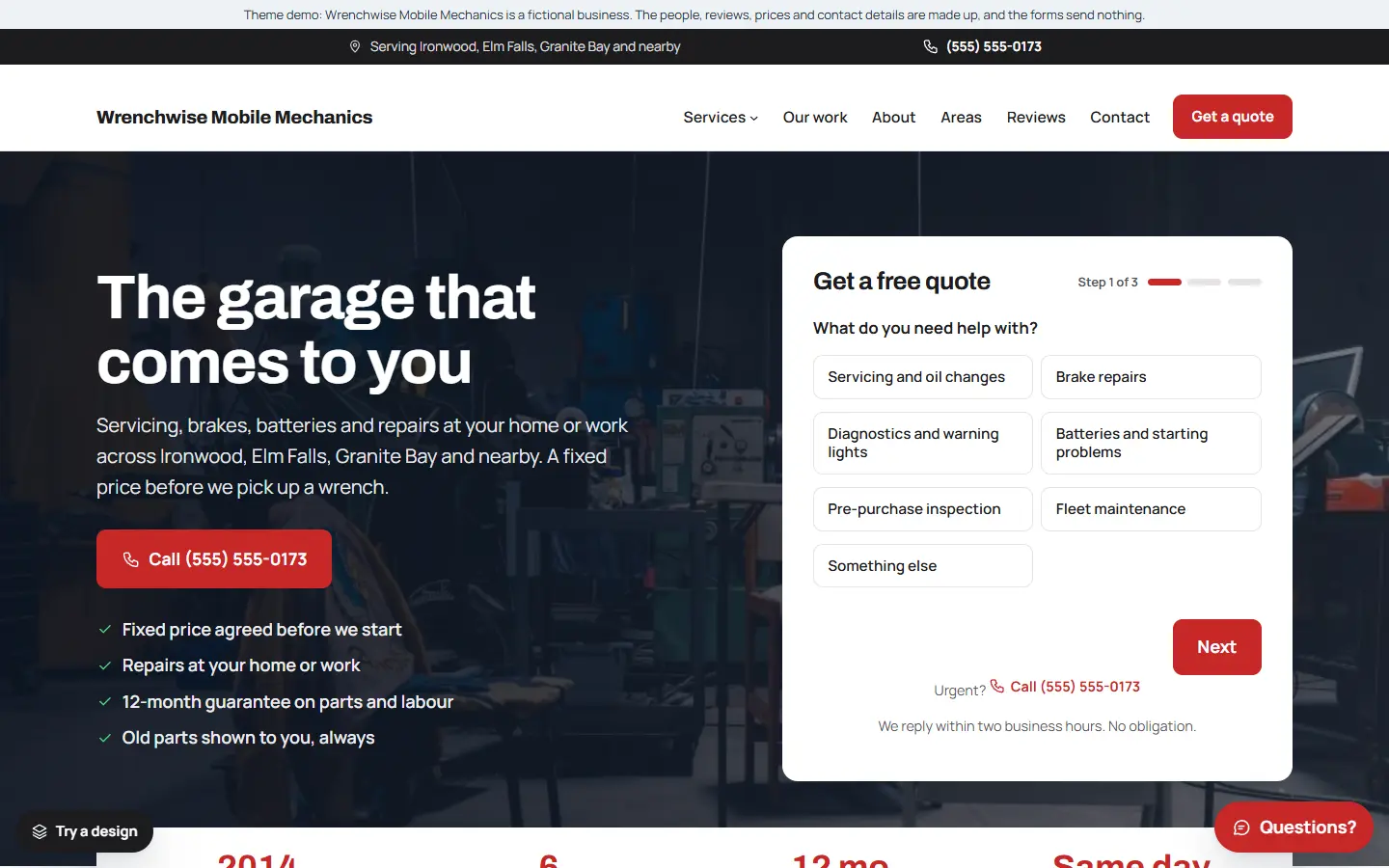This screenshot has height=868, width=1389.
Task: Click the phone icon next to "Urgent?"
Action: (997, 686)
